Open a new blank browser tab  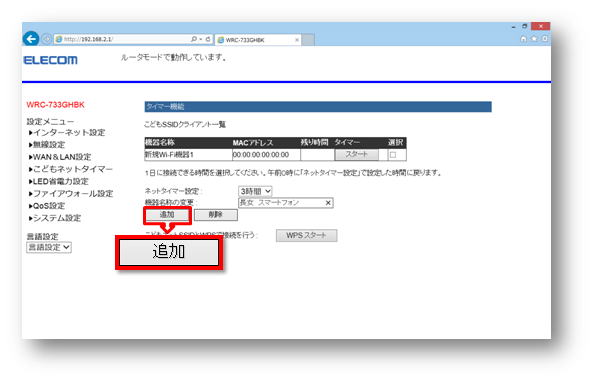tap(308, 40)
